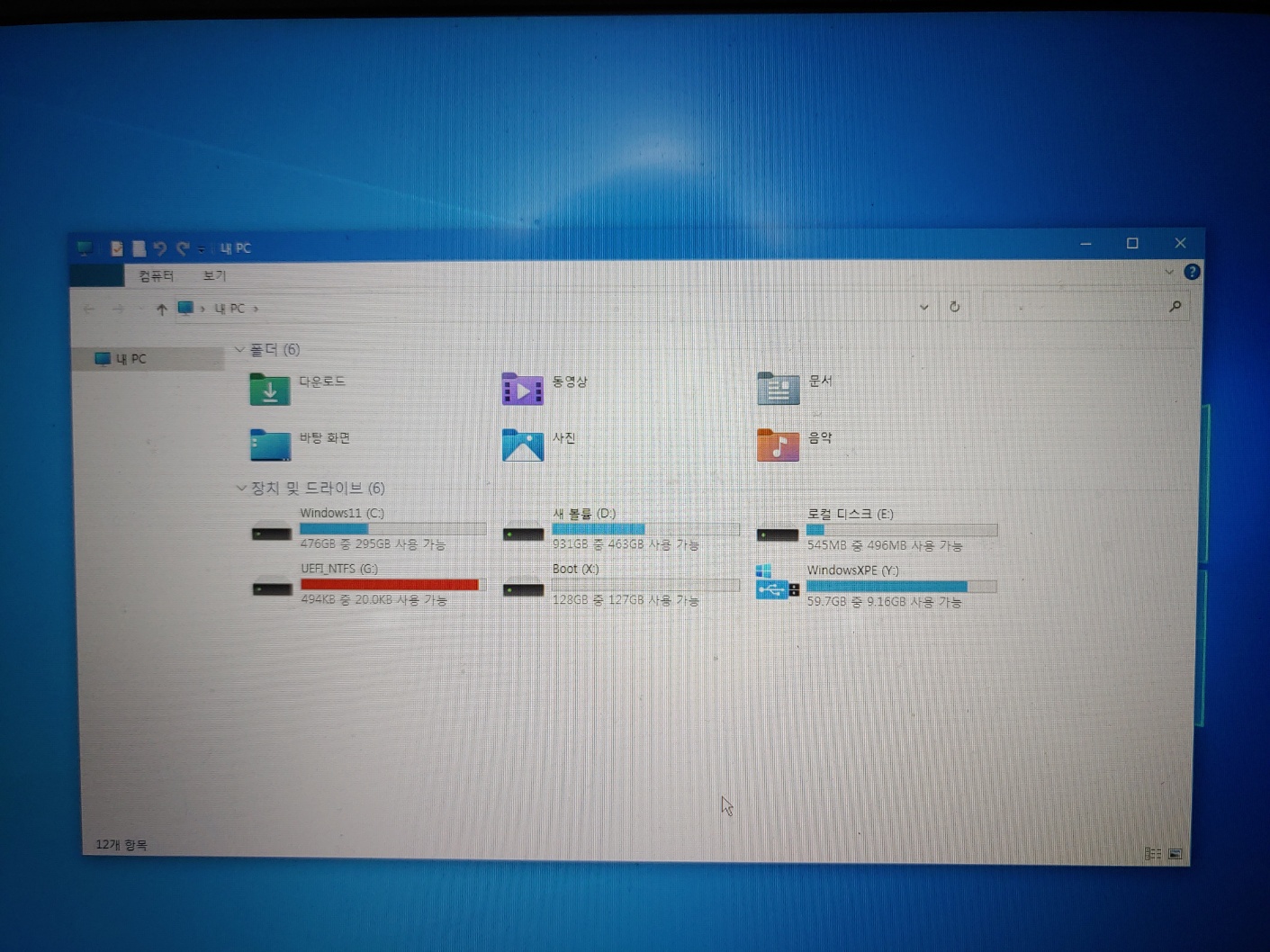1270x952 pixels.
Task: Click the Up arrow to go up one level
Action: click(x=162, y=310)
